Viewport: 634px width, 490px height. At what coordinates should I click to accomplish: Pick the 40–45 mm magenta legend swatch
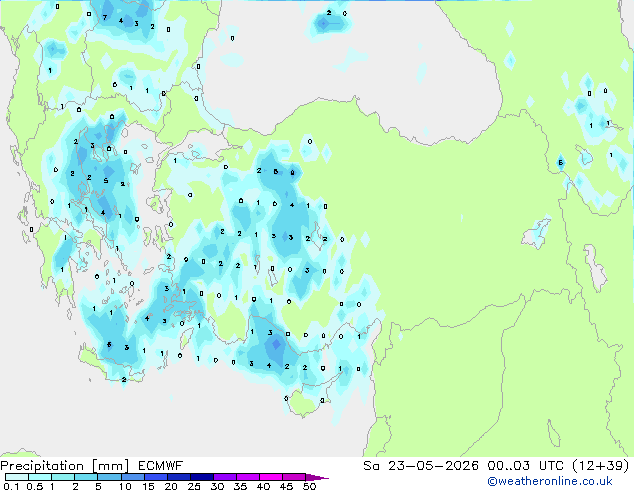271,477
